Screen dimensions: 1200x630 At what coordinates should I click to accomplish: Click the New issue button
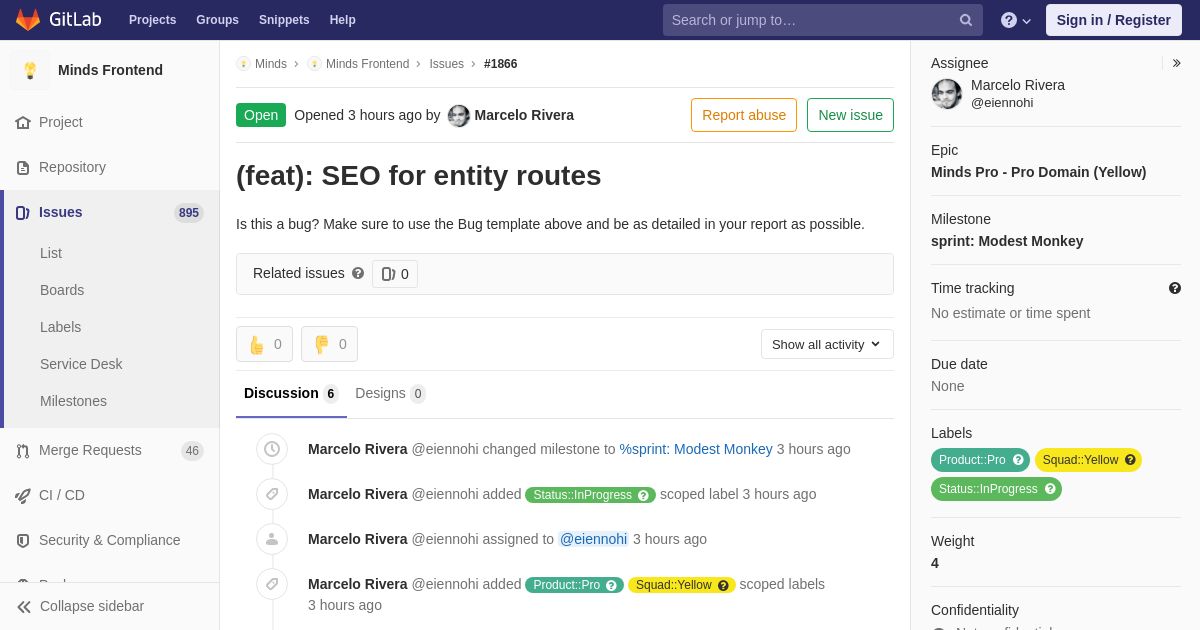(x=850, y=115)
